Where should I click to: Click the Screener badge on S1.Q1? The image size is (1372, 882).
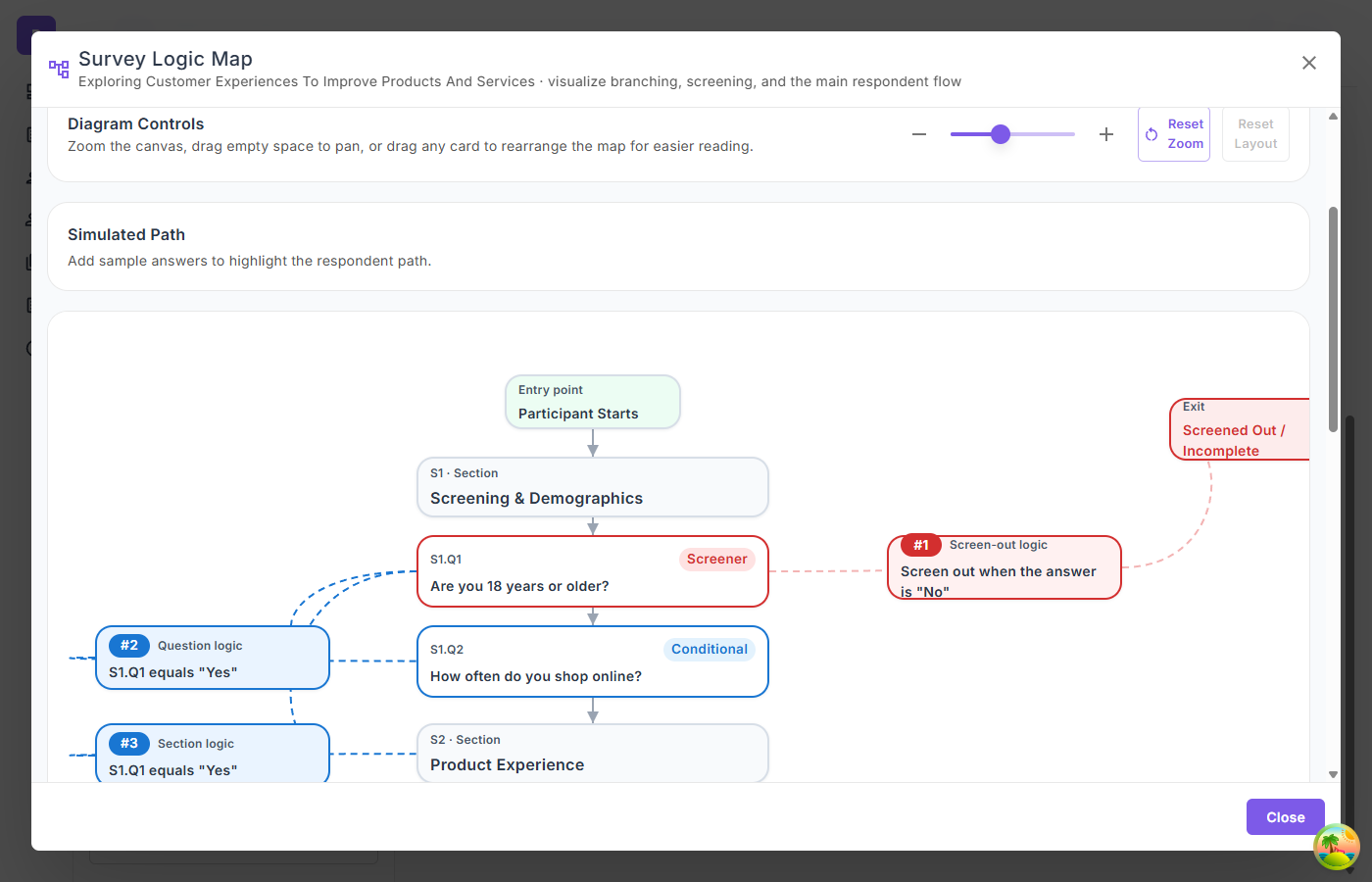[x=716, y=560]
